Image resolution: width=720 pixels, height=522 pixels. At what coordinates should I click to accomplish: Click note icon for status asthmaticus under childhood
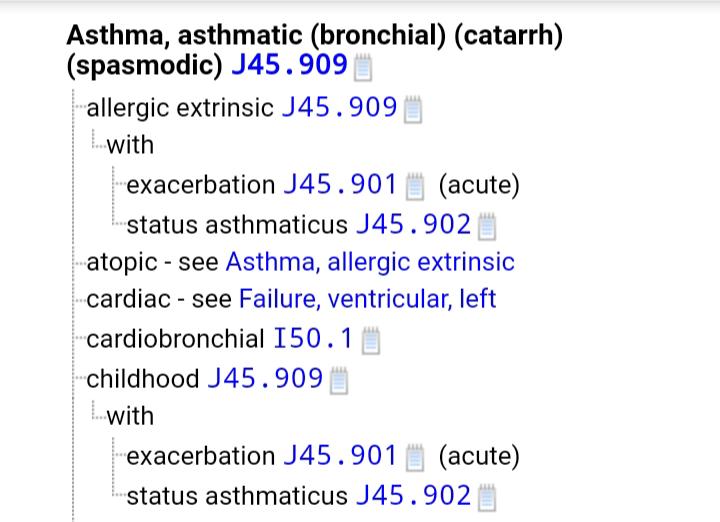(486, 496)
